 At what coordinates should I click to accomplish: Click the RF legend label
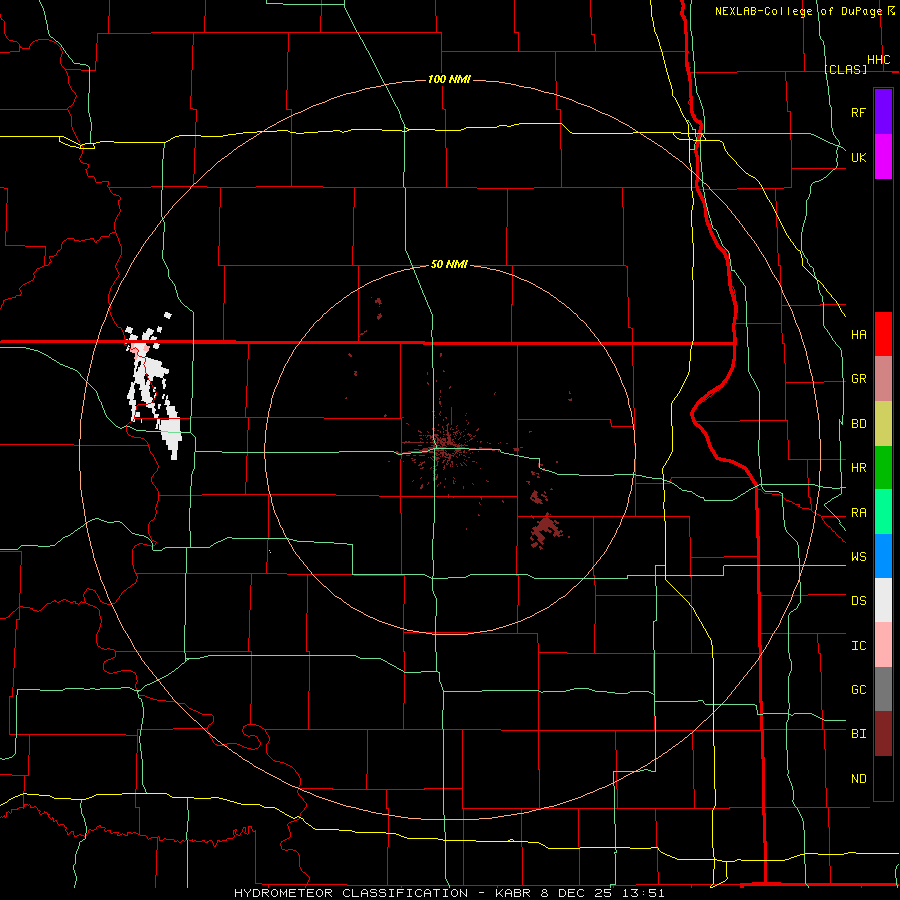858,112
